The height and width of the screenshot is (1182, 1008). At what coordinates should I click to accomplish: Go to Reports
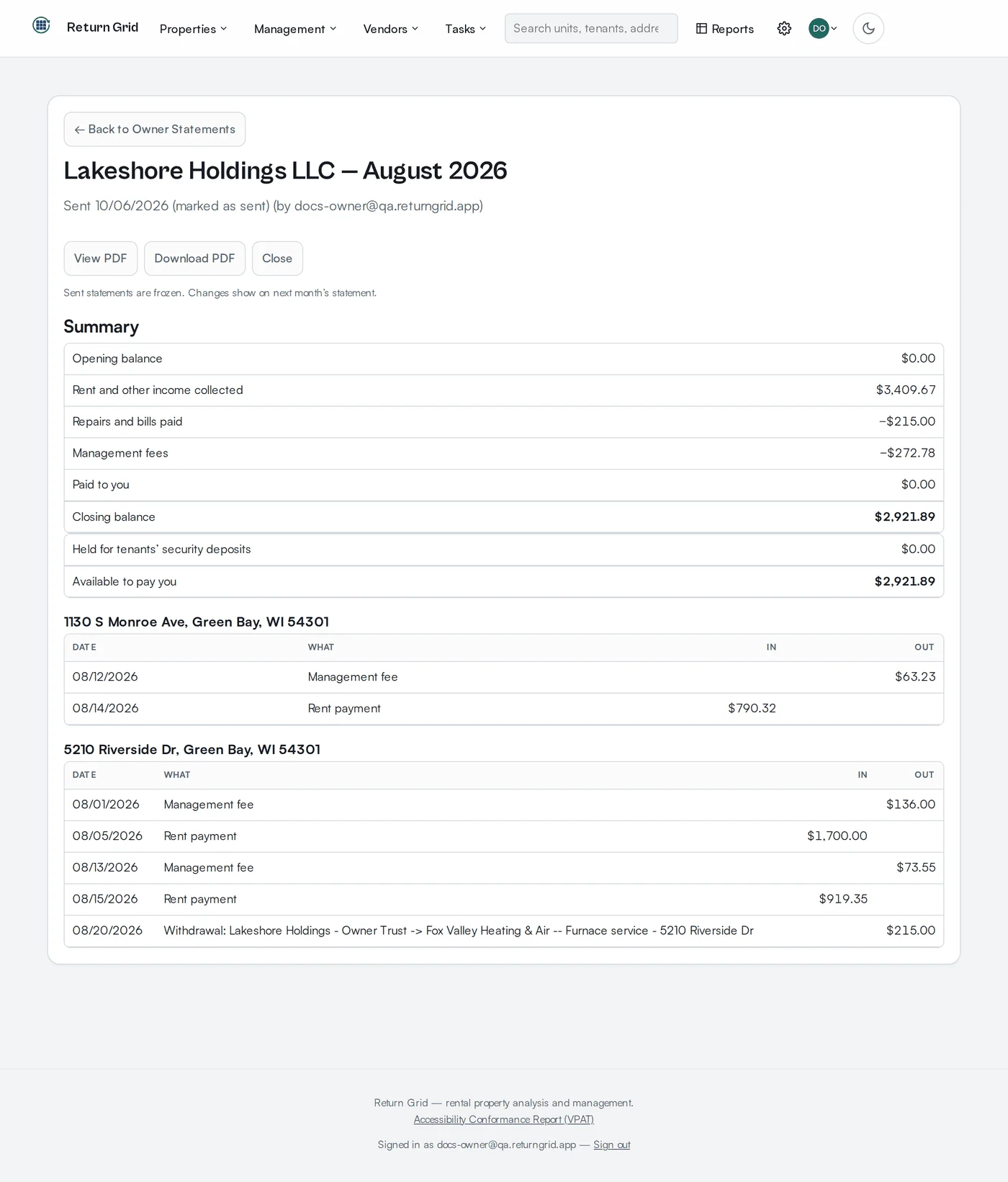pos(725,29)
